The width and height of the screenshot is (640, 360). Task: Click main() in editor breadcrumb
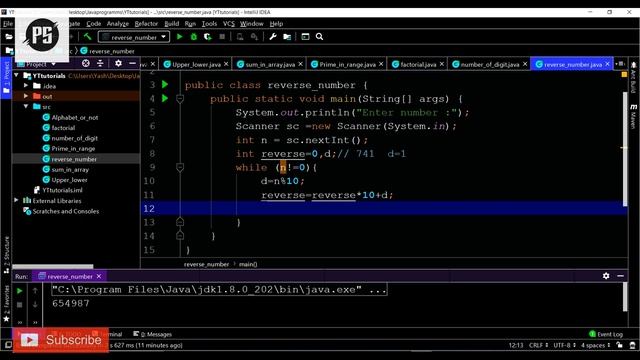(248, 264)
